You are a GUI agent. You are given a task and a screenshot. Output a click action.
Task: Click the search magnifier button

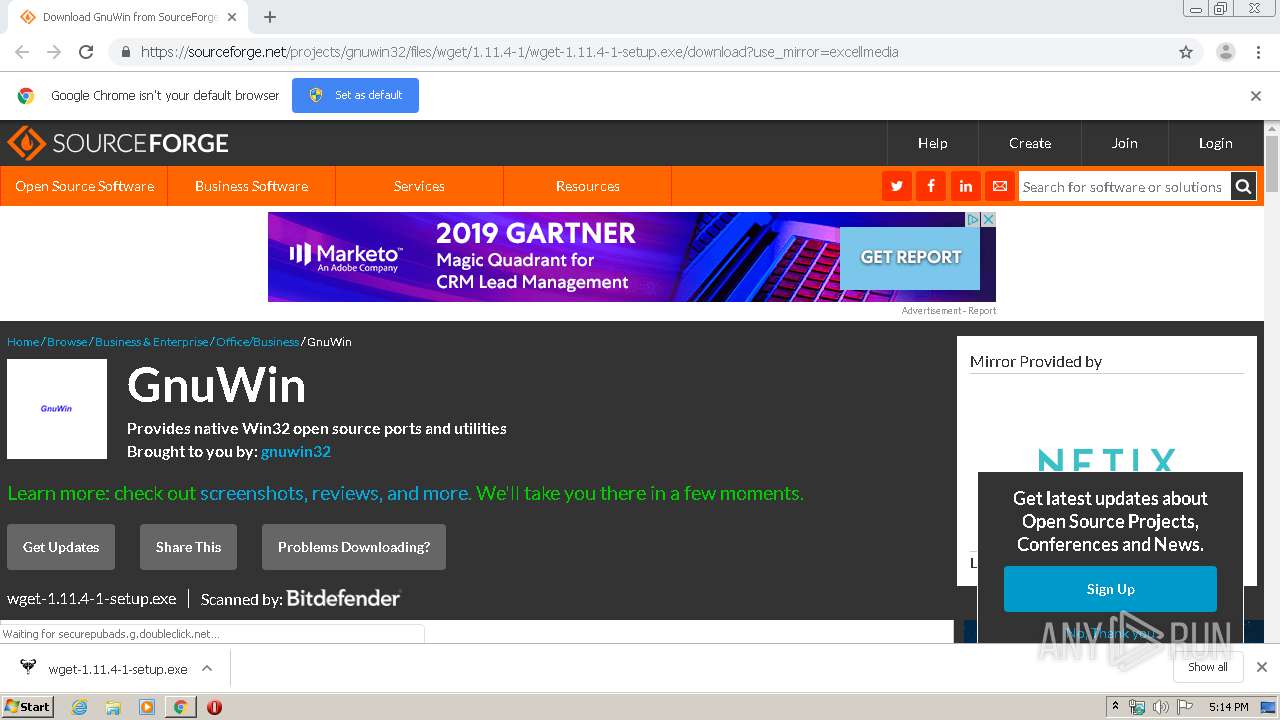point(1243,186)
